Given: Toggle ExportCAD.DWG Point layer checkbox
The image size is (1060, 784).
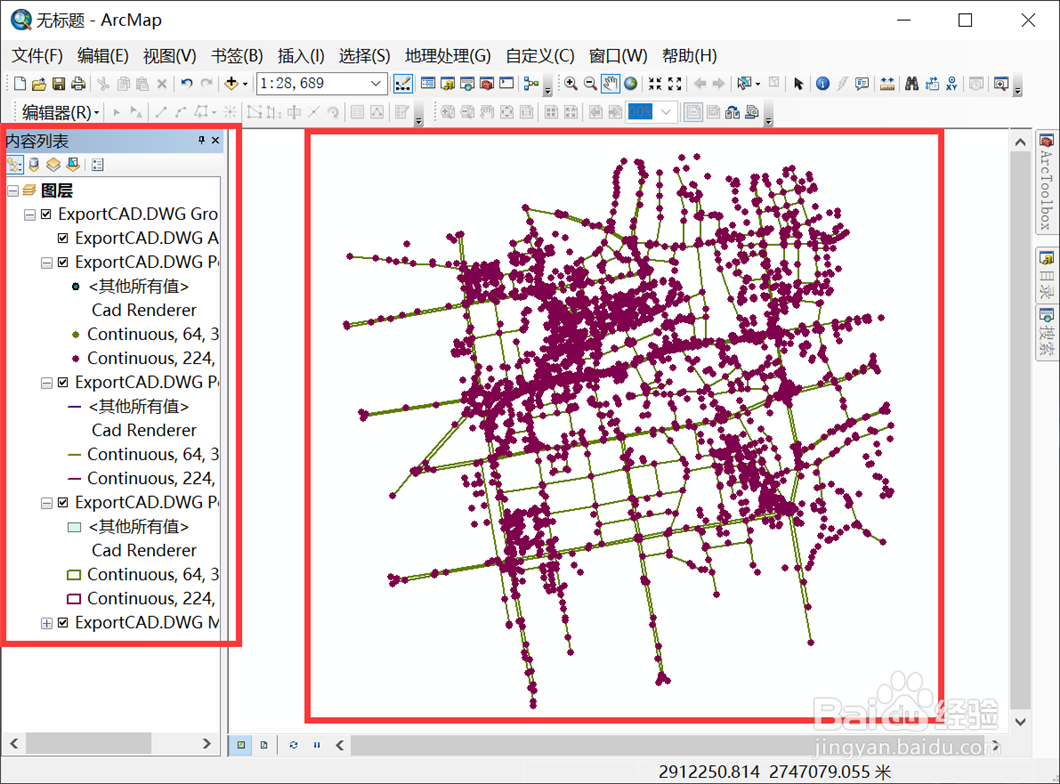Looking at the screenshot, I should pos(63,262).
